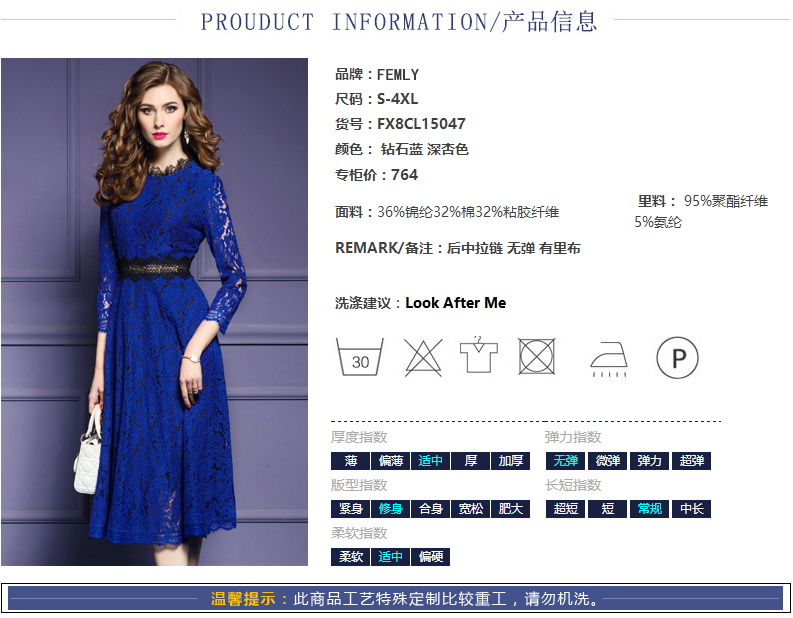Click the item number FX8CL15047
793x618 pixels.
[421, 124]
